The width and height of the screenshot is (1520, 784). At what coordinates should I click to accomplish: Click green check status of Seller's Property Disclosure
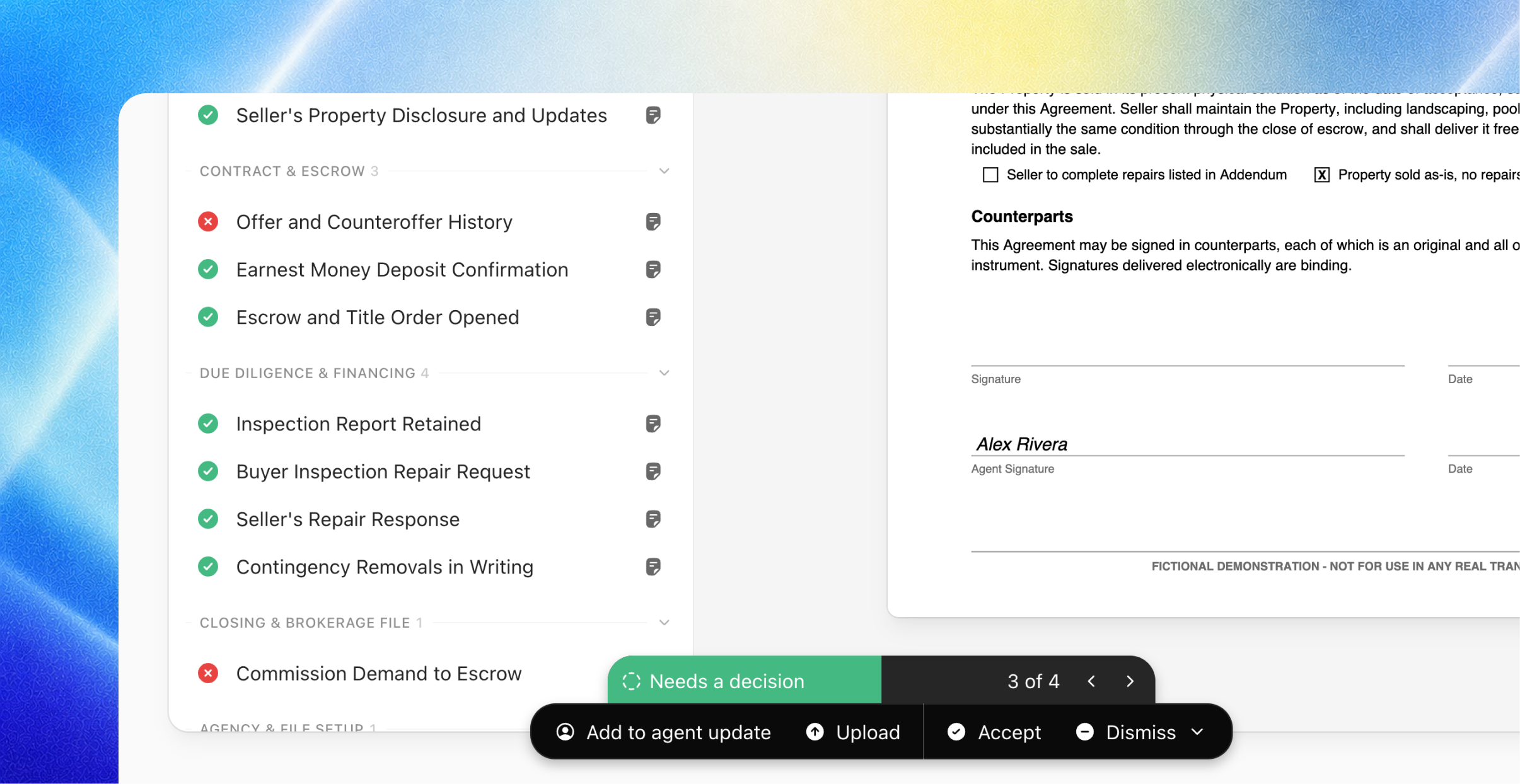tap(208, 115)
